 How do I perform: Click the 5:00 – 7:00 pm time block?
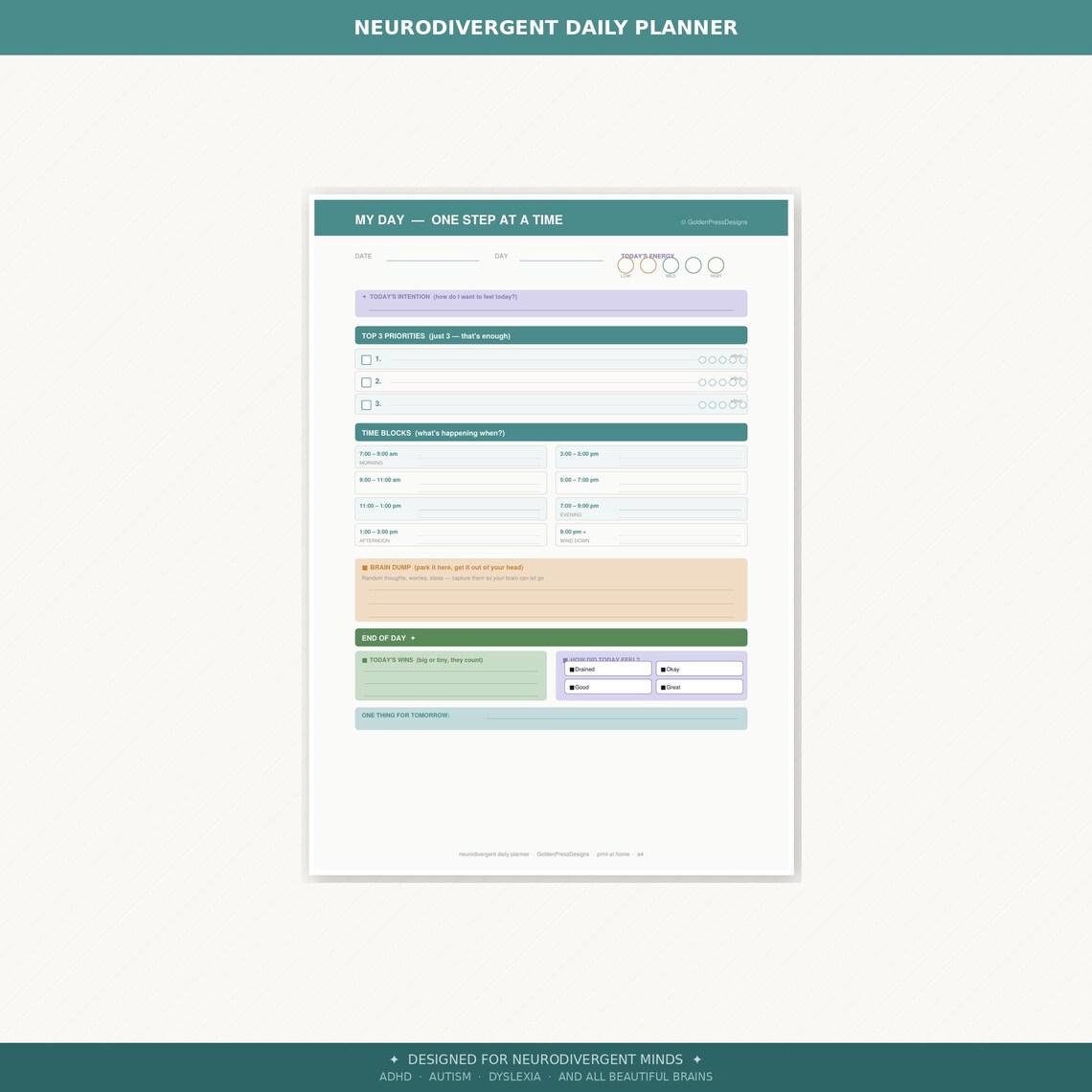651,483
